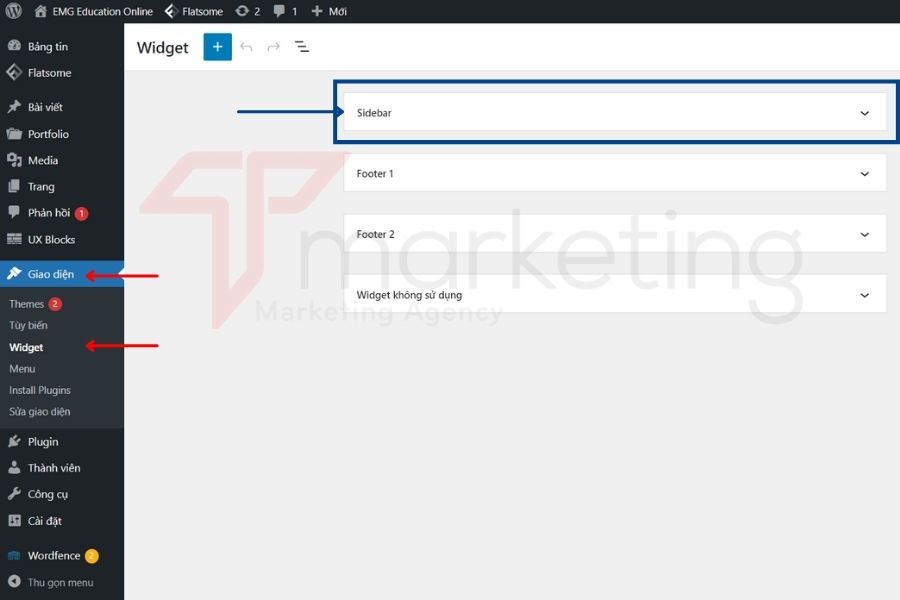
Task: Click the Thu gọn menu collapse icon
Action: 14,582
